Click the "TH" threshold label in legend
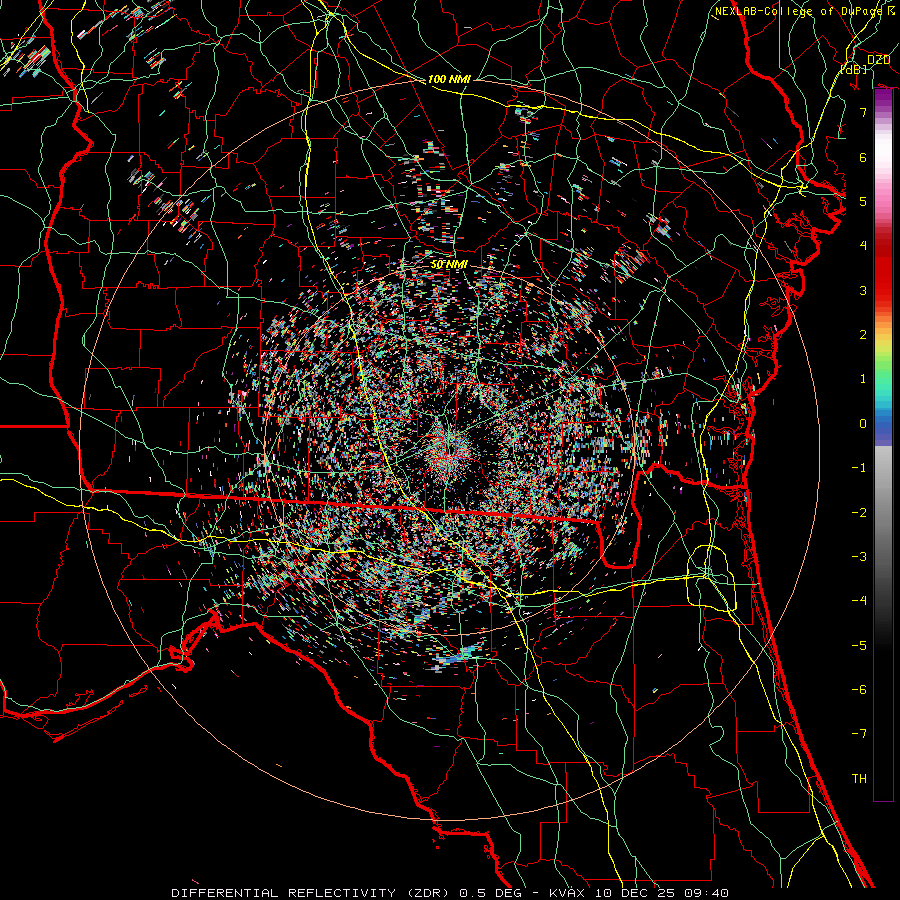900x900 pixels. click(x=859, y=779)
